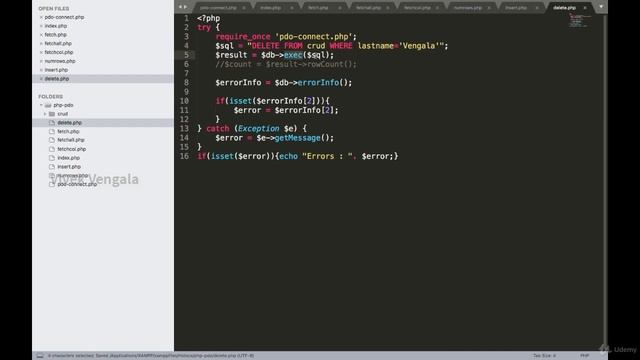Collapse the php-pdo folder arrow

tap(41, 105)
